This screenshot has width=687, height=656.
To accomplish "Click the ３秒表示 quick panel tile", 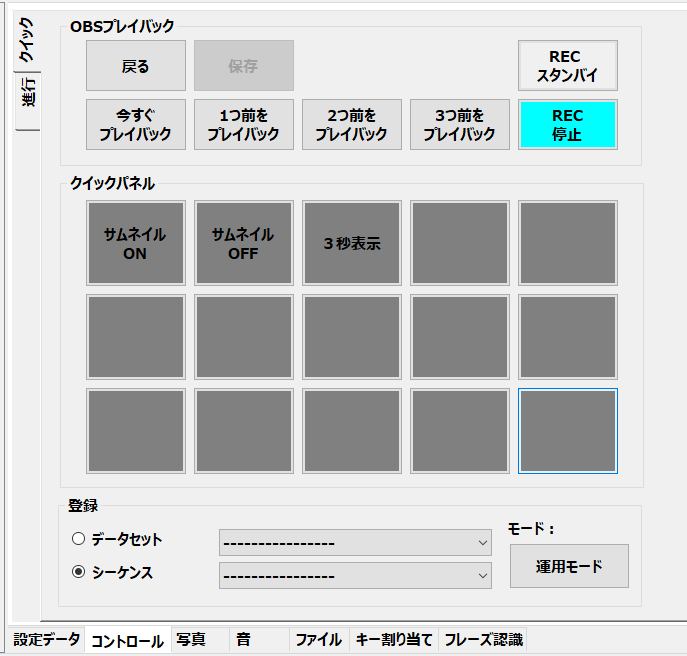I will coord(351,243).
